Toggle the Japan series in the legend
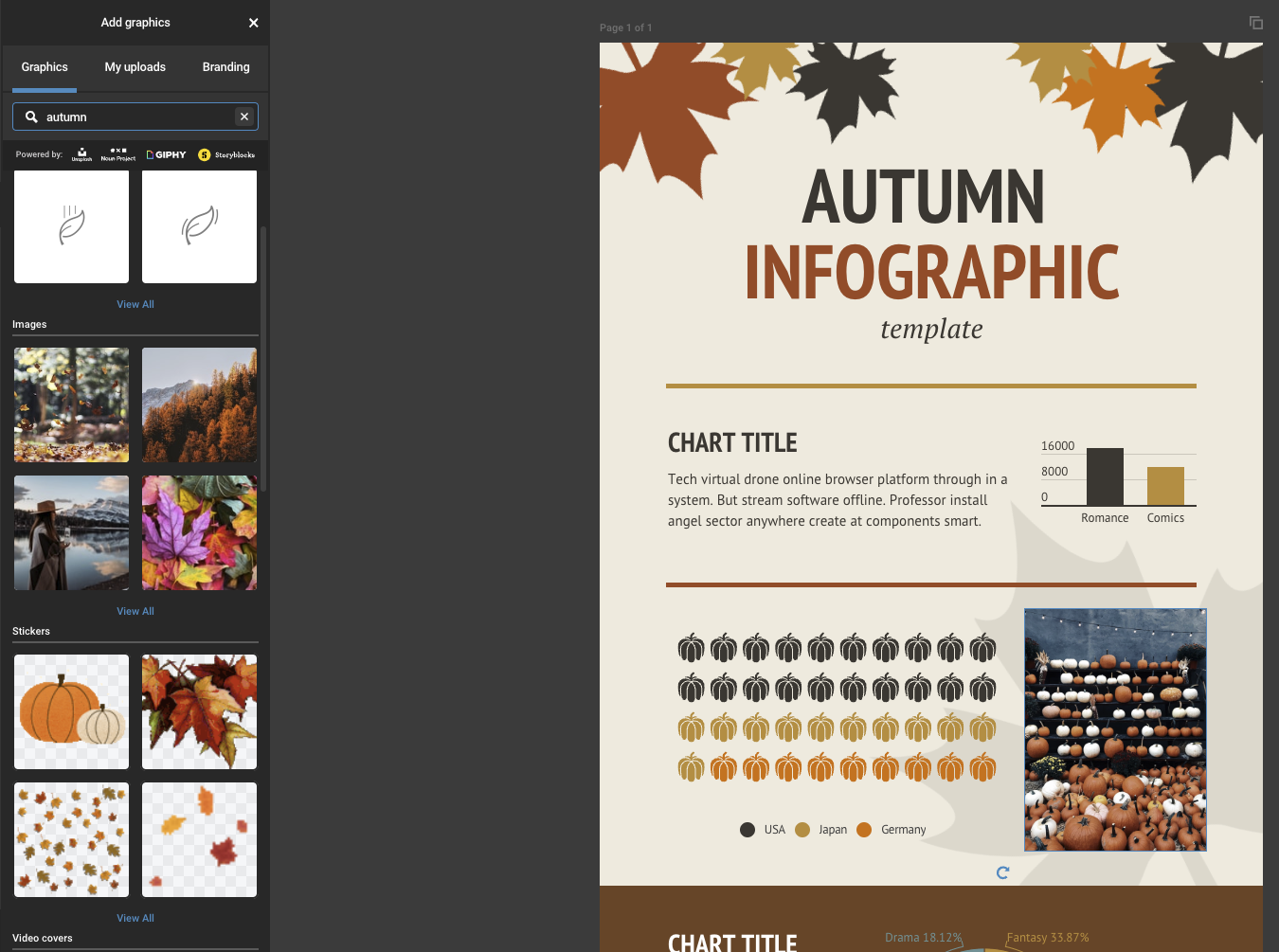1279x952 pixels. pyautogui.click(x=819, y=829)
